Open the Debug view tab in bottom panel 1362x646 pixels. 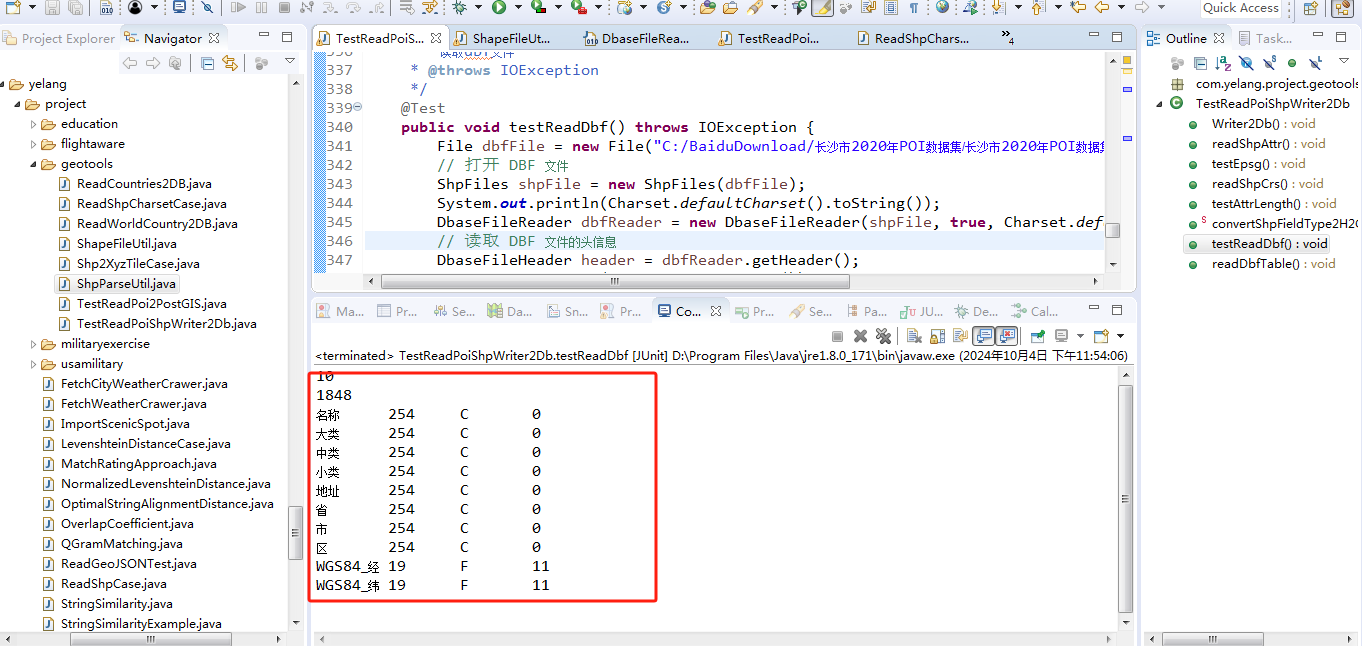975,311
